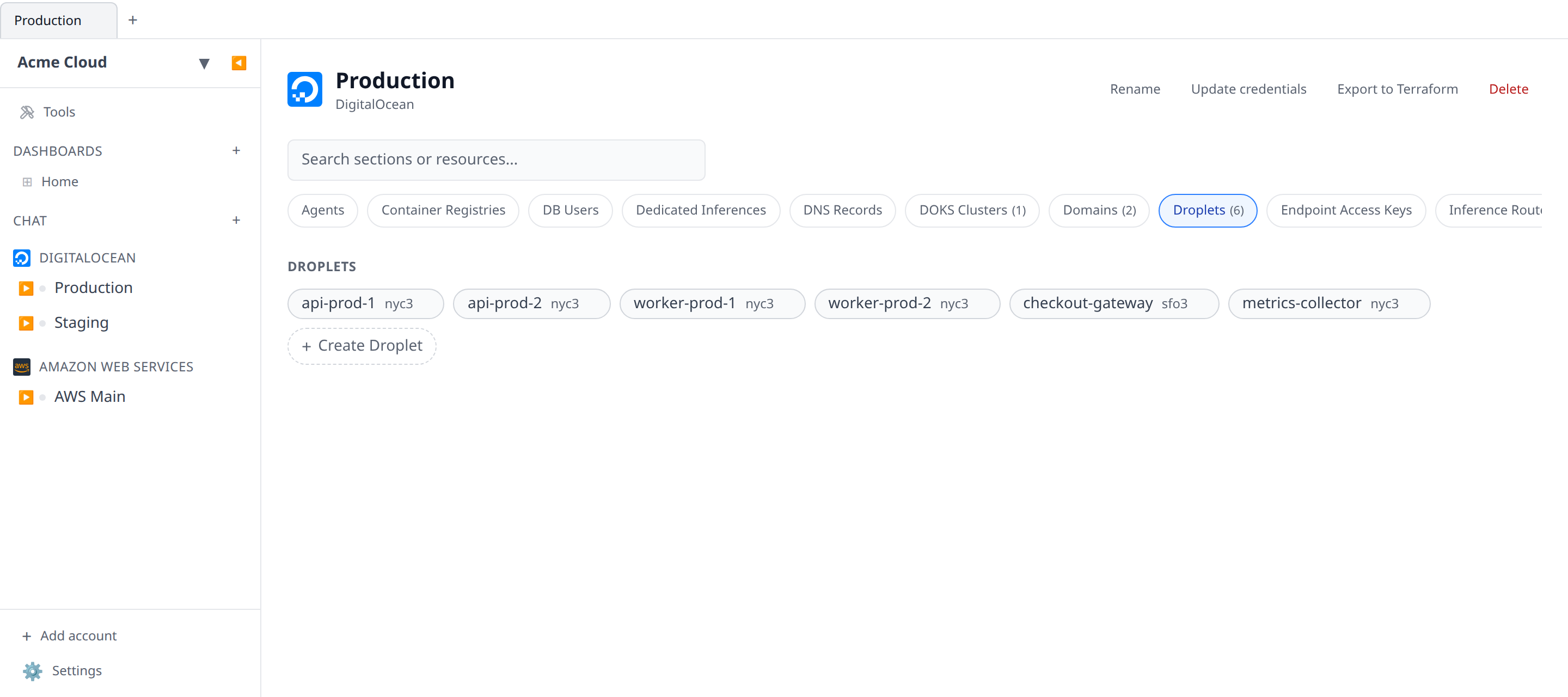Click the DigitalOcean logo in sidebar
This screenshot has width=1568, height=697.
(x=22, y=258)
